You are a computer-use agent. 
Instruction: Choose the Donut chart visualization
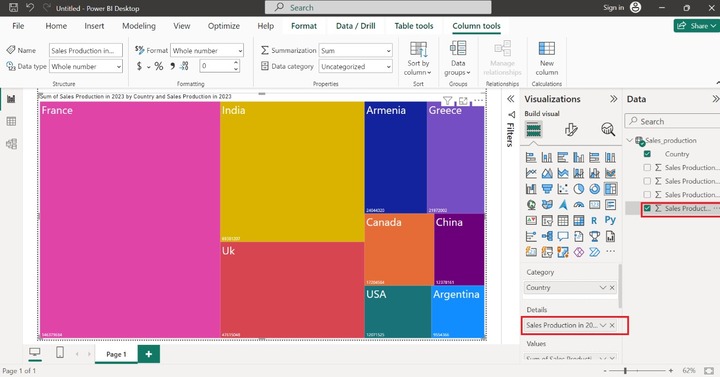coord(594,189)
